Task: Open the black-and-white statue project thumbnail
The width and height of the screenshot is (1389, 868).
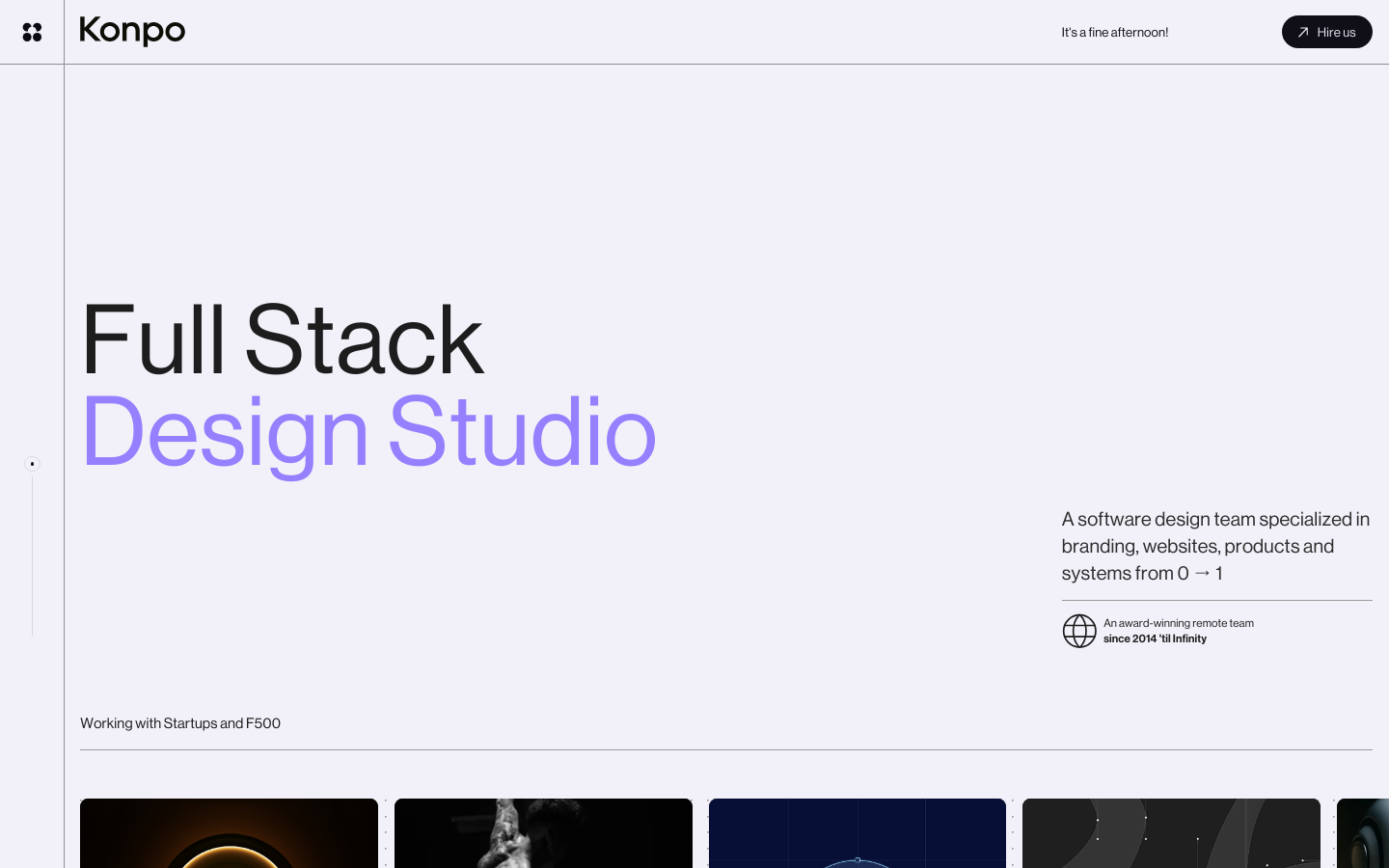Action: [x=543, y=833]
